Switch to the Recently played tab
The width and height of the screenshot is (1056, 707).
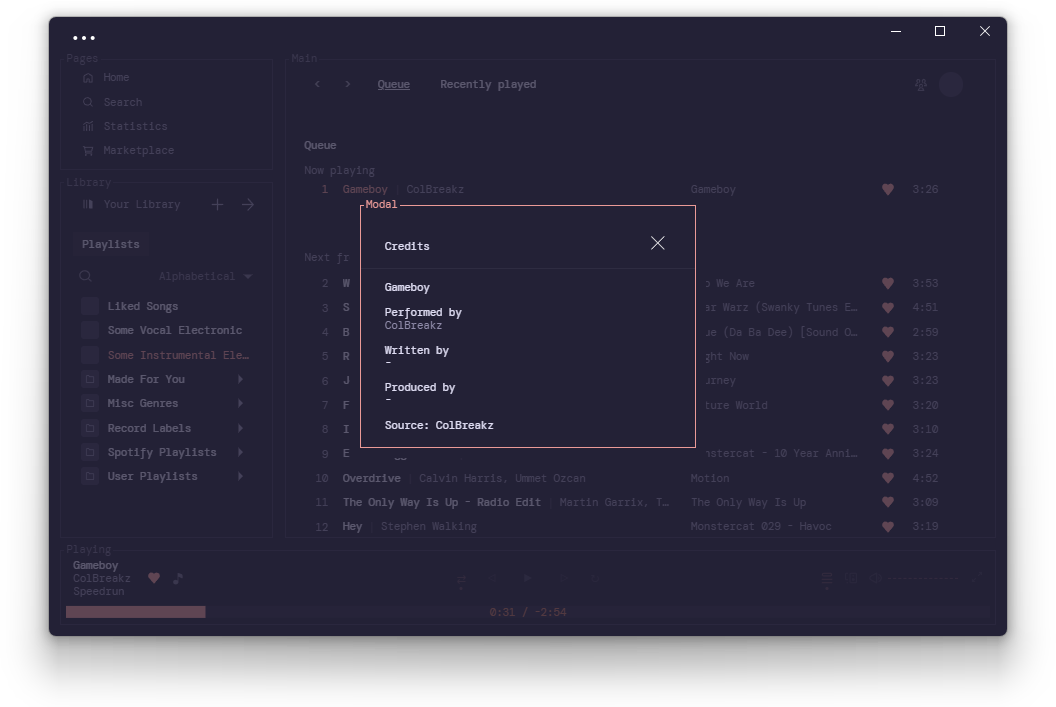click(x=488, y=84)
